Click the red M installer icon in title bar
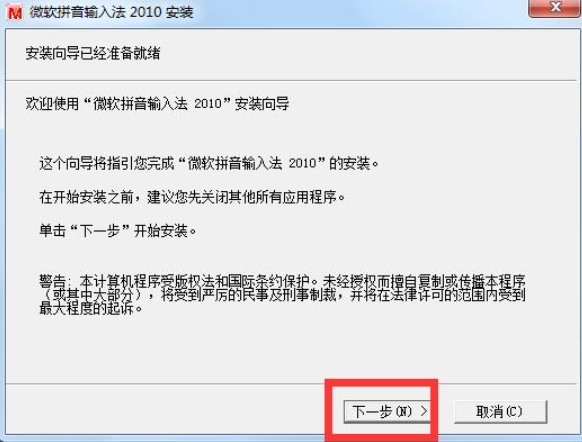Image resolution: width=582 pixels, height=442 pixels. (x=15, y=13)
